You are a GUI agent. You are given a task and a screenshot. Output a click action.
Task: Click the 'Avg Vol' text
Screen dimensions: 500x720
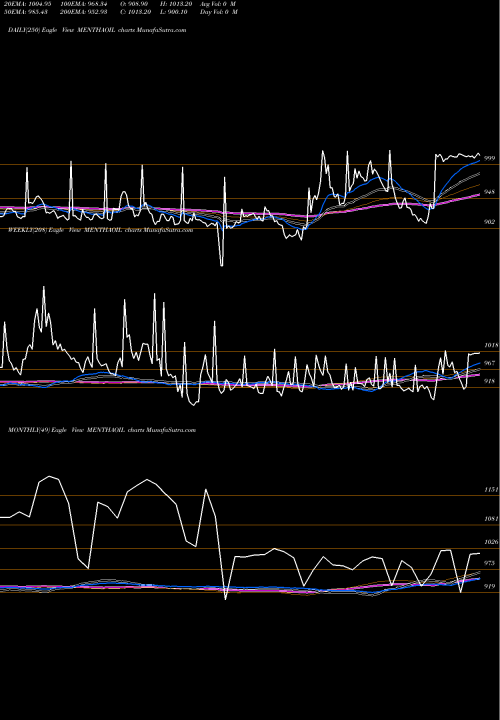point(218,4)
